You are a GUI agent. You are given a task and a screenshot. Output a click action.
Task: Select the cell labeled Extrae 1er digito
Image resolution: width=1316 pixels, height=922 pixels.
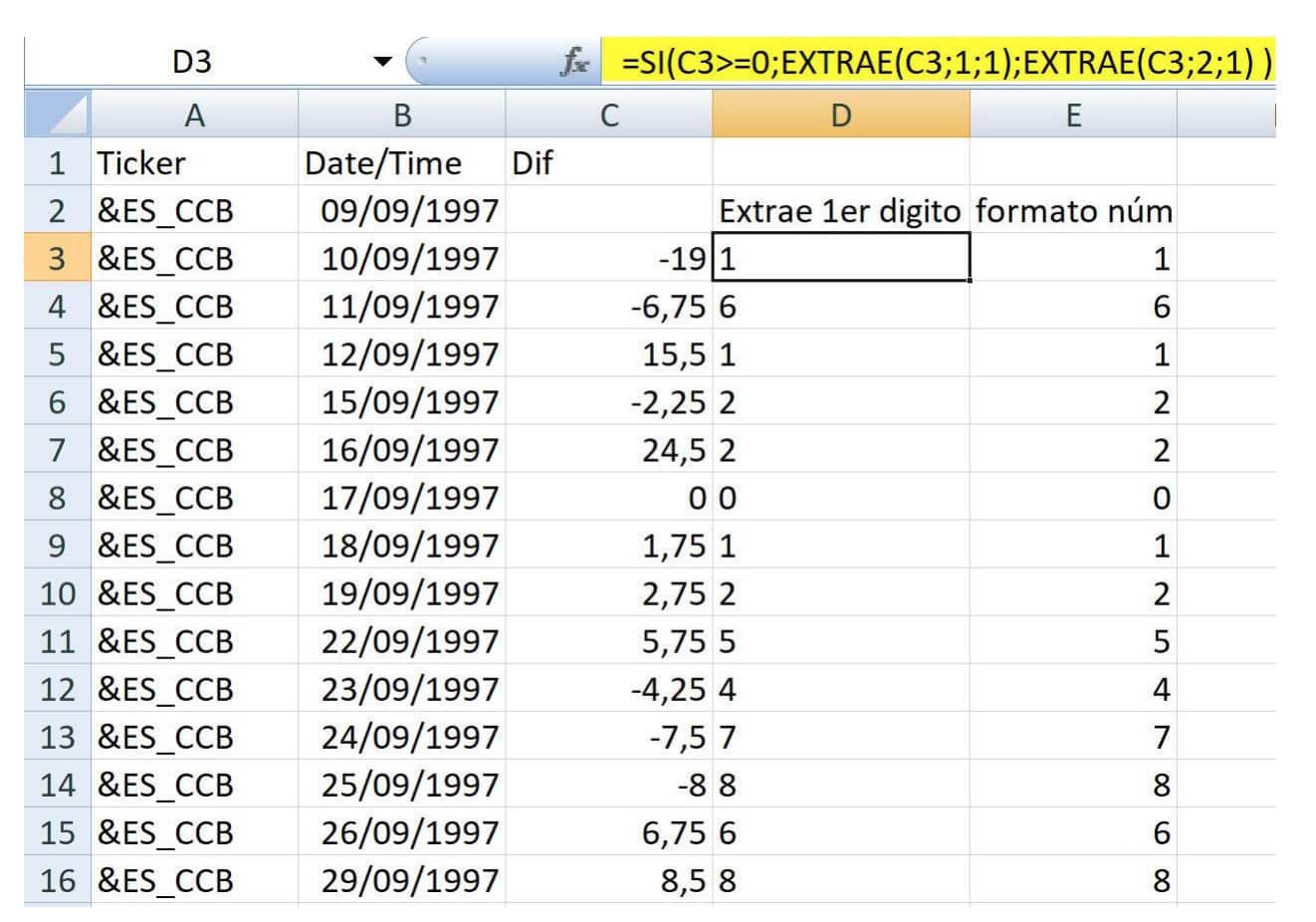pyautogui.click(x=841, y=211)
